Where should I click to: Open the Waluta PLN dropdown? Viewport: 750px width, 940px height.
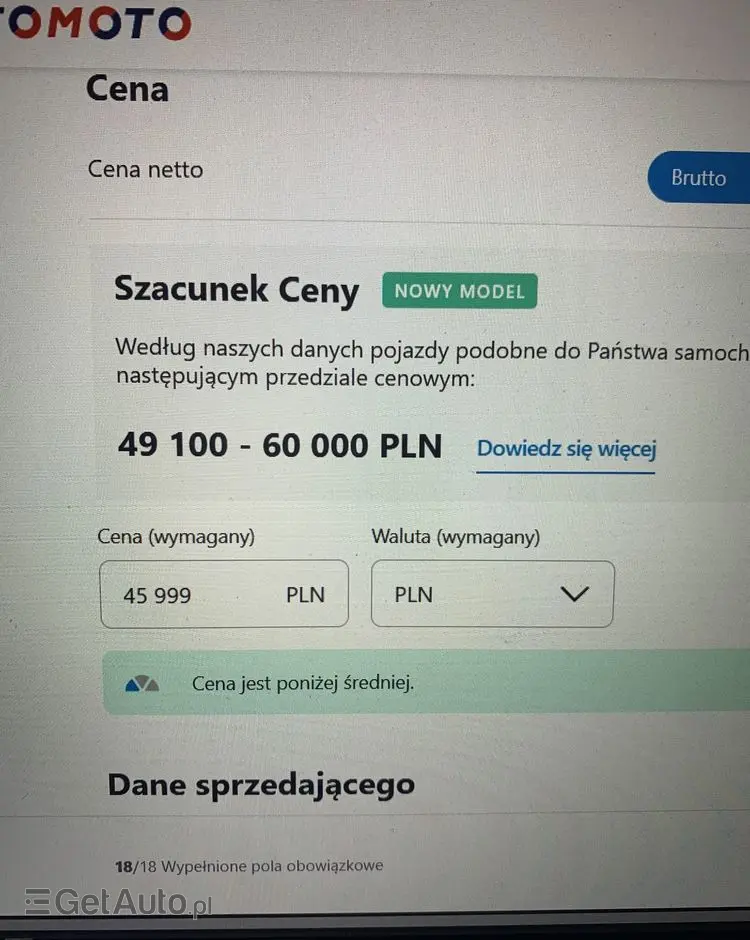click(x=492, y=594)
